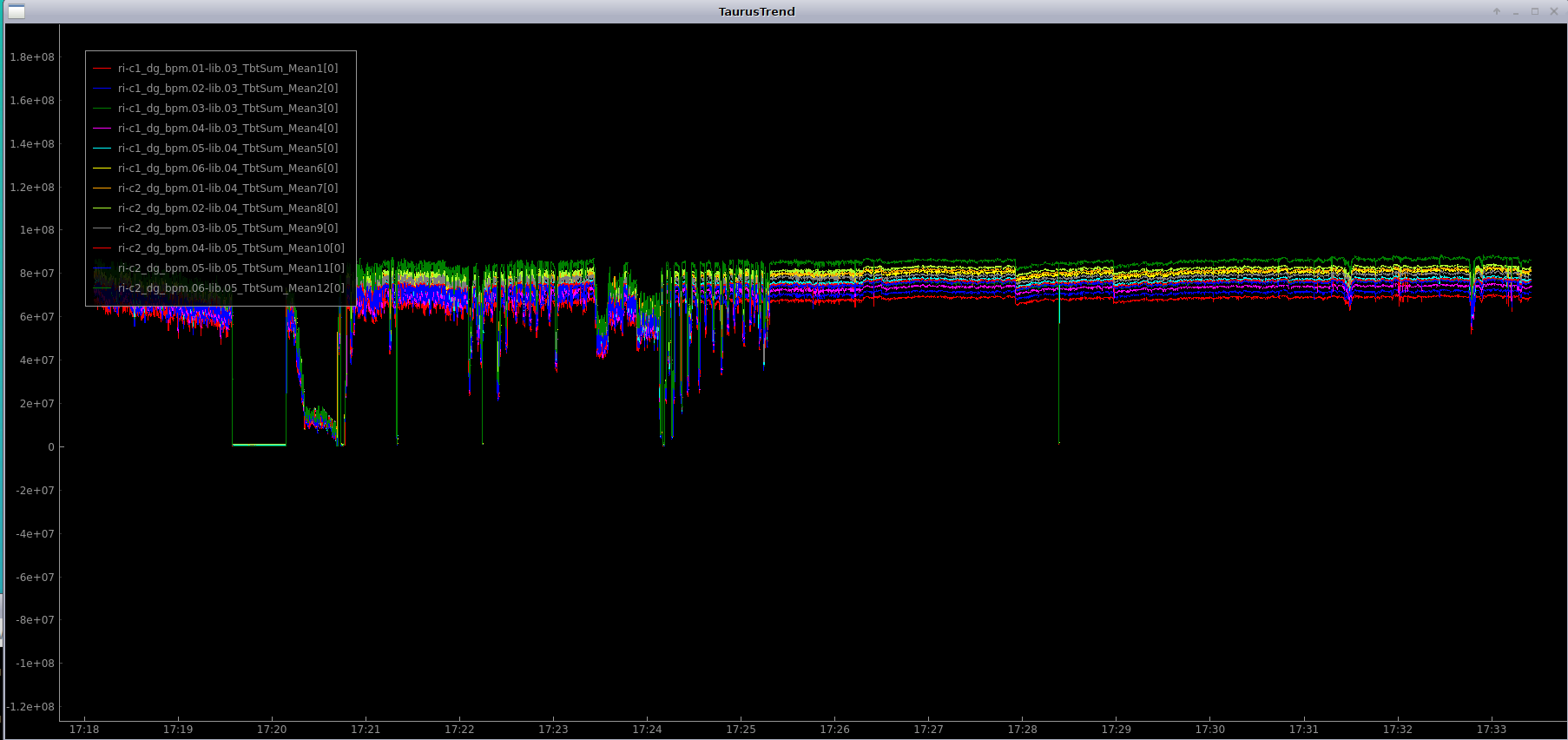
Task: Click the 17:33 time axis label
Action: pyautogui.click(x=1491, y=730)
